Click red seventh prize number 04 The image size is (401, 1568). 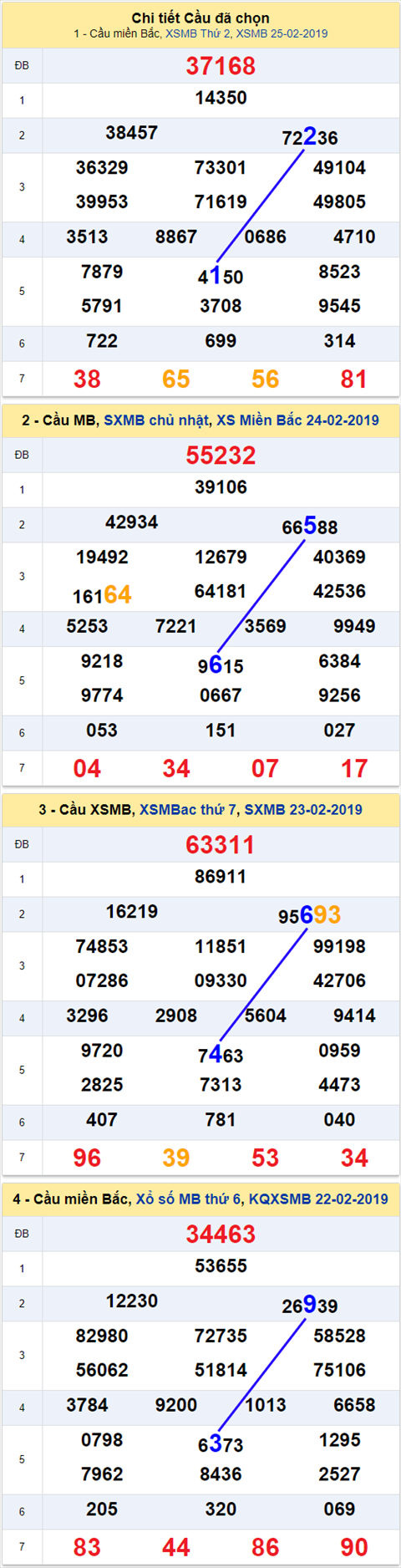click(87, 769)
